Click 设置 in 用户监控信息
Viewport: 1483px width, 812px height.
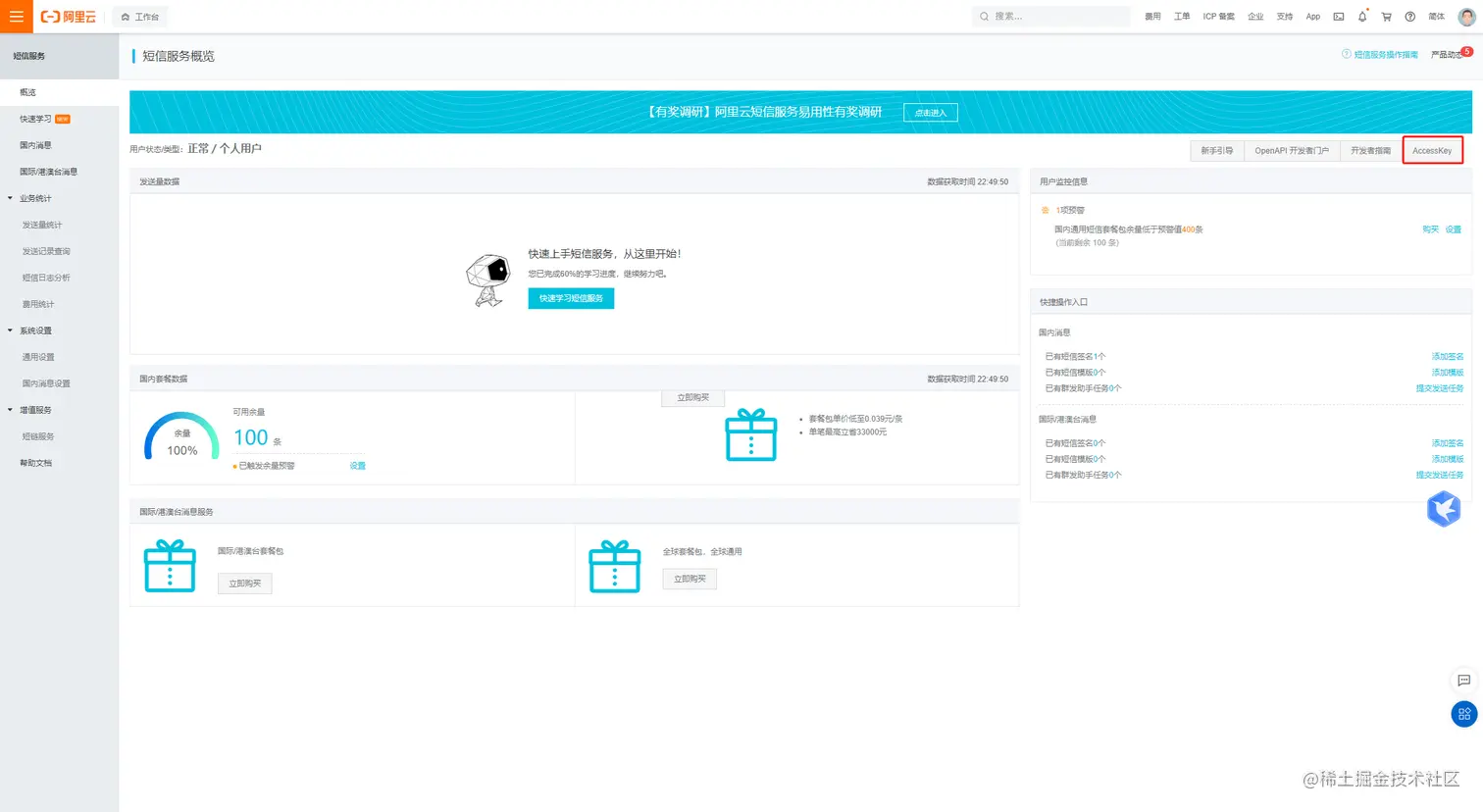(1454, 229)
